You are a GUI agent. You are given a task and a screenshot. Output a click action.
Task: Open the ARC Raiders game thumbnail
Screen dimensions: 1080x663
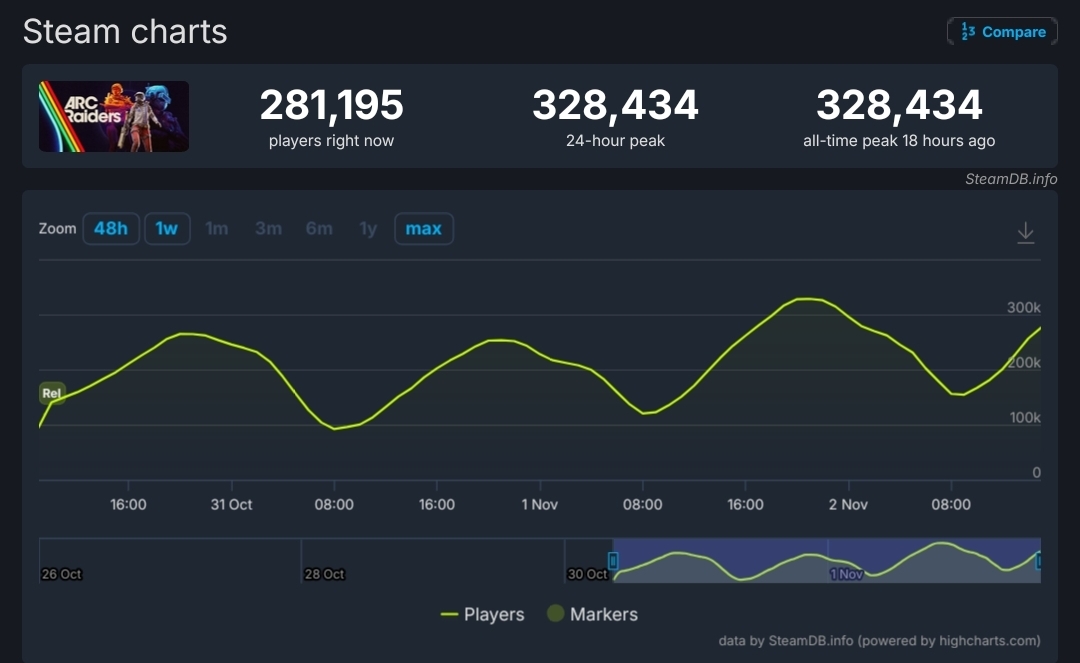(114, 116)
